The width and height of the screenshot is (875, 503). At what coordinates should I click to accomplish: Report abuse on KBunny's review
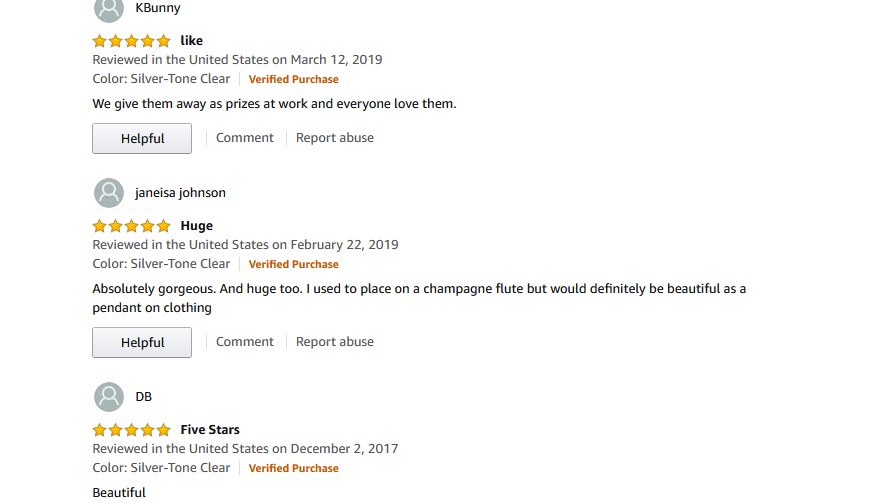[x=334, y=138]
